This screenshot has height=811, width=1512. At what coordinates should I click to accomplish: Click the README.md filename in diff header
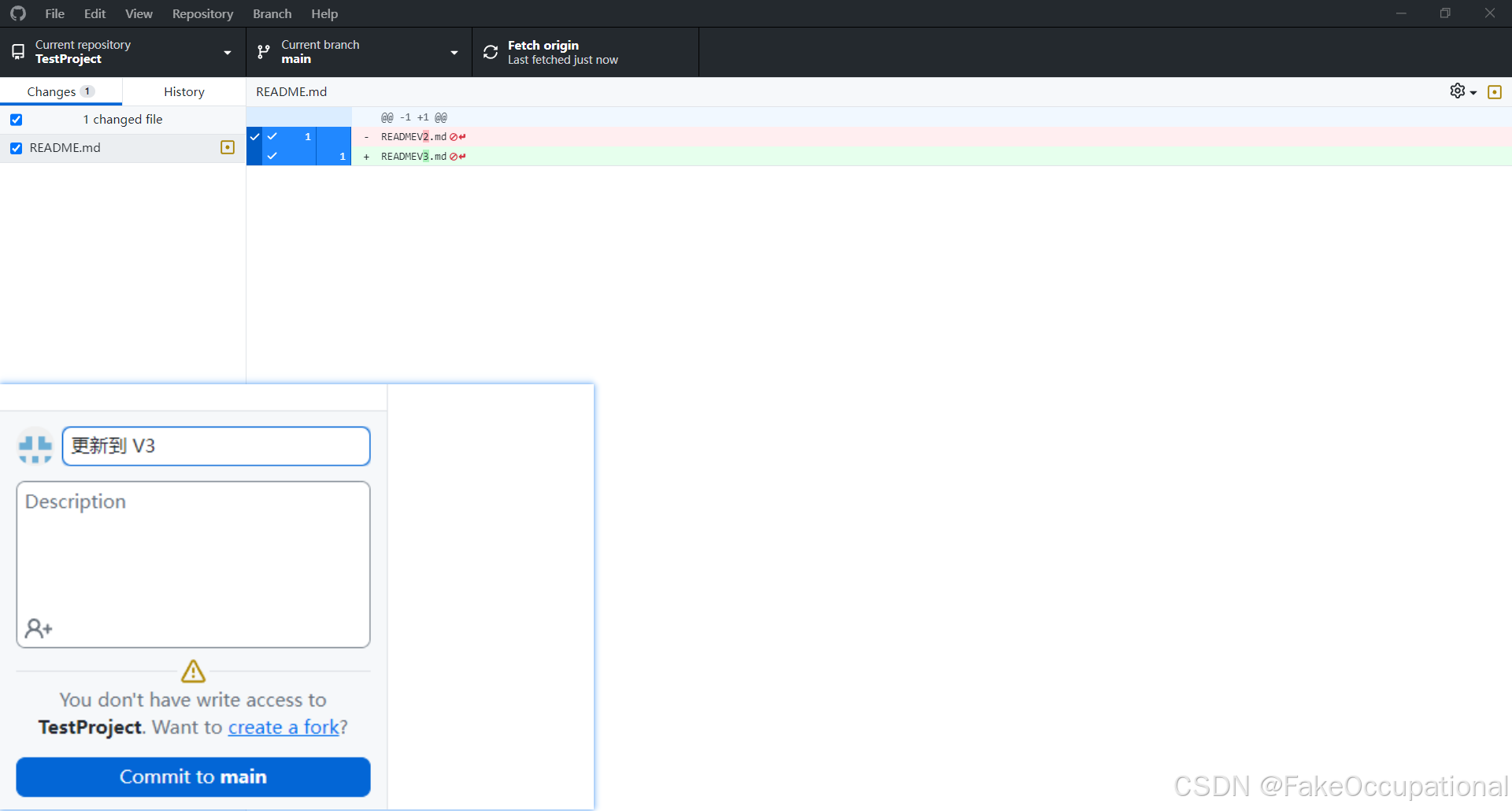(291, 91)
